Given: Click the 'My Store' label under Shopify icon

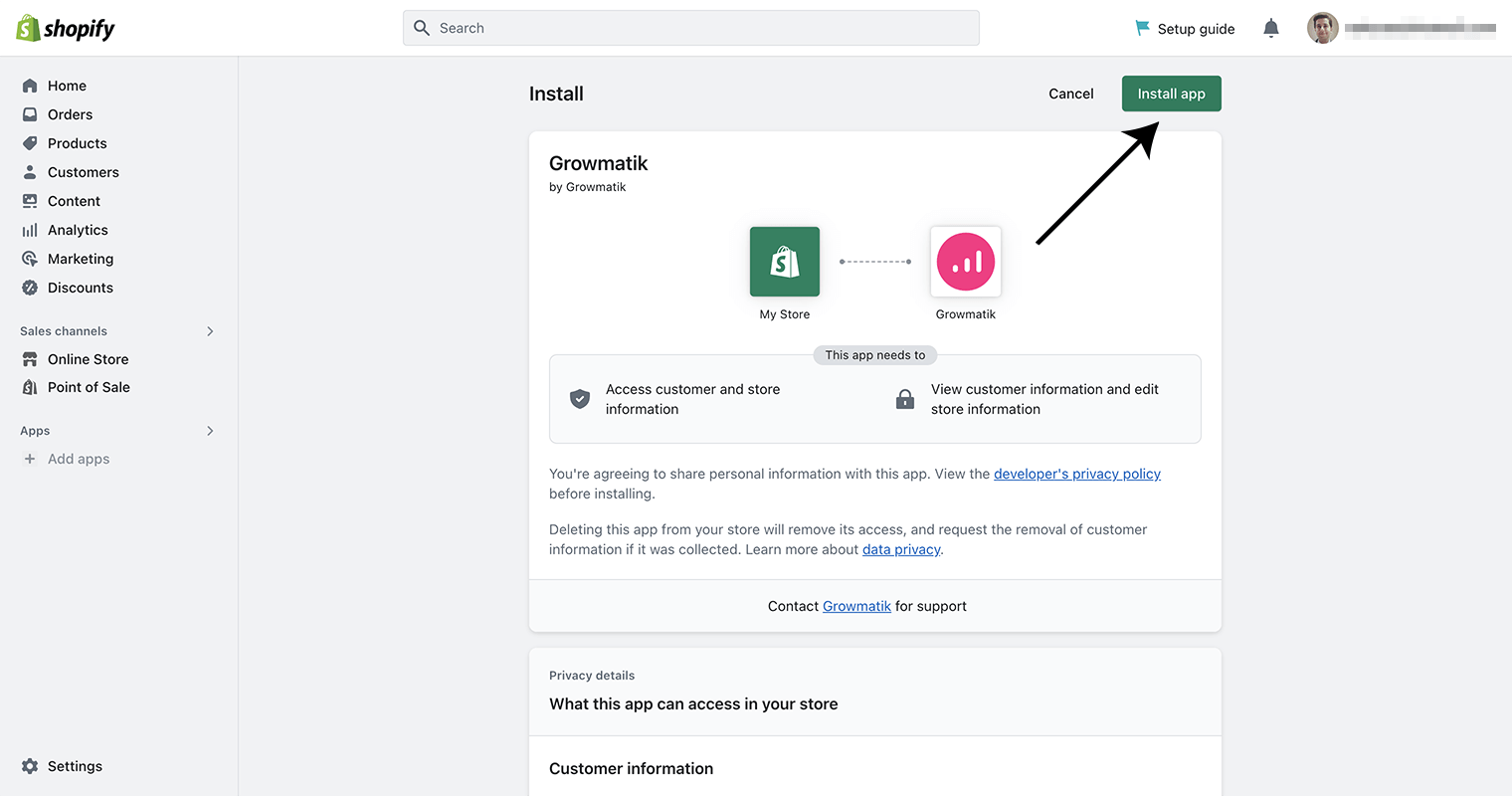Looking at the screenshot, I should (x=785, y=314).
